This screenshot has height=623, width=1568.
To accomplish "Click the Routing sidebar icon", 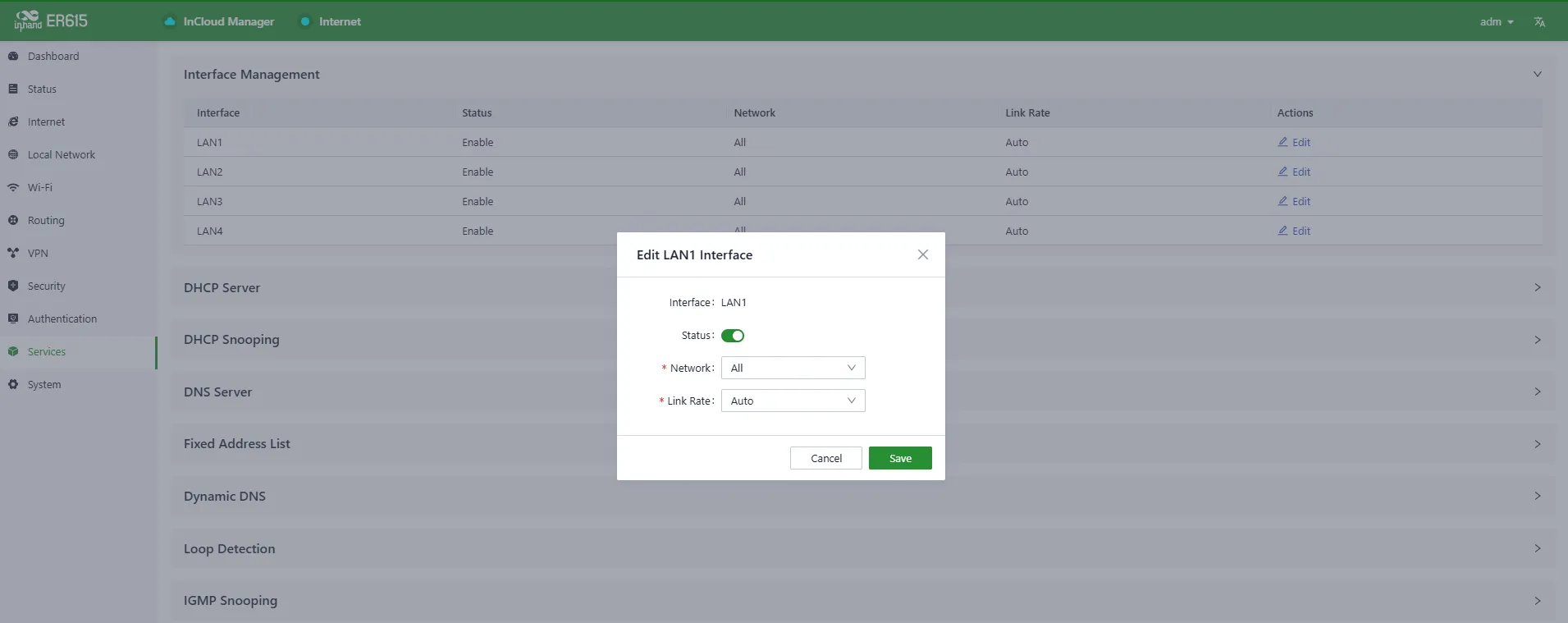I will click(x=13, y=220).
